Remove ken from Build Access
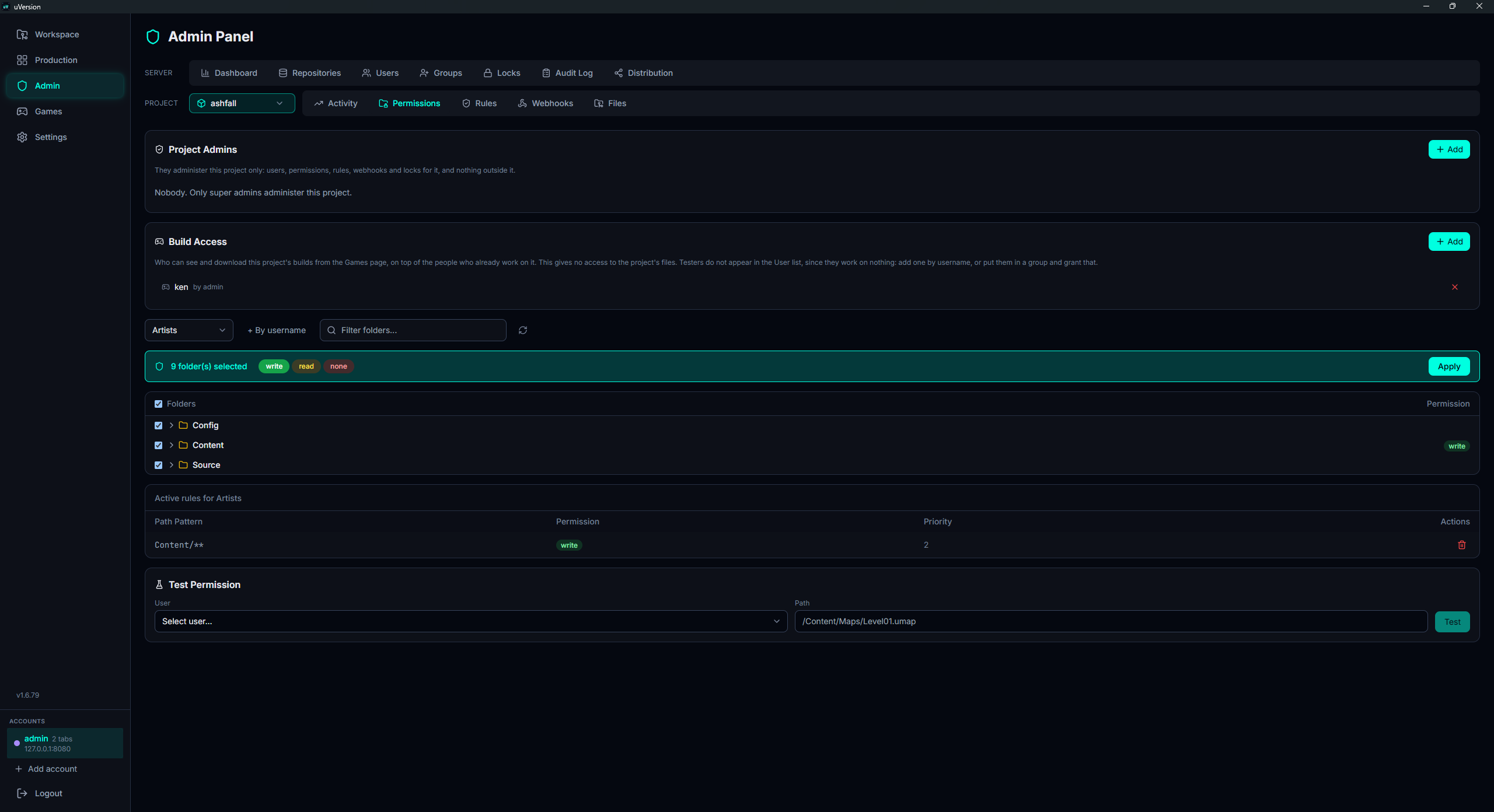1494x812 pixels. pyautogui.click(x=1455, y=287)
